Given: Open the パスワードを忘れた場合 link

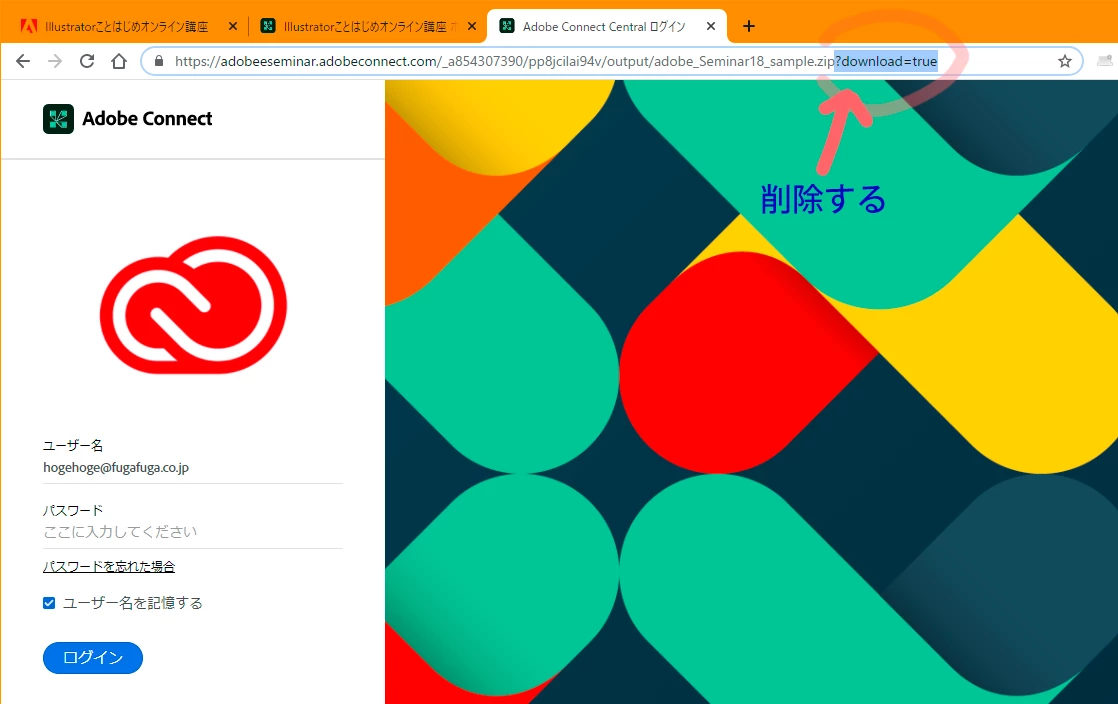Looking at the screenshot, I should [x=109, y=566].
